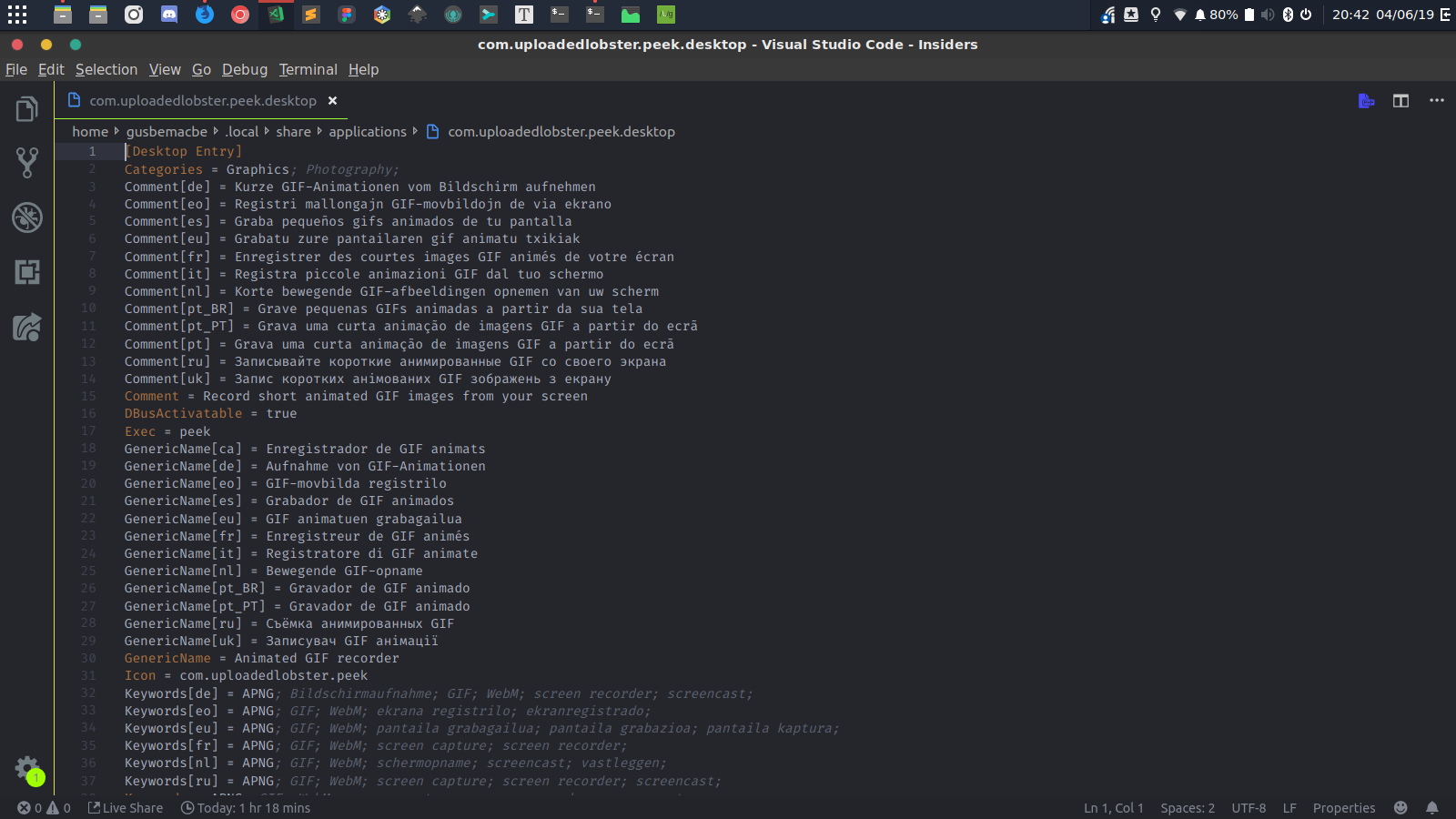Screen dimensions: 1456x819
Task: Click the GenericName = Animated GIF recorder line
Action: coord(261,658)
